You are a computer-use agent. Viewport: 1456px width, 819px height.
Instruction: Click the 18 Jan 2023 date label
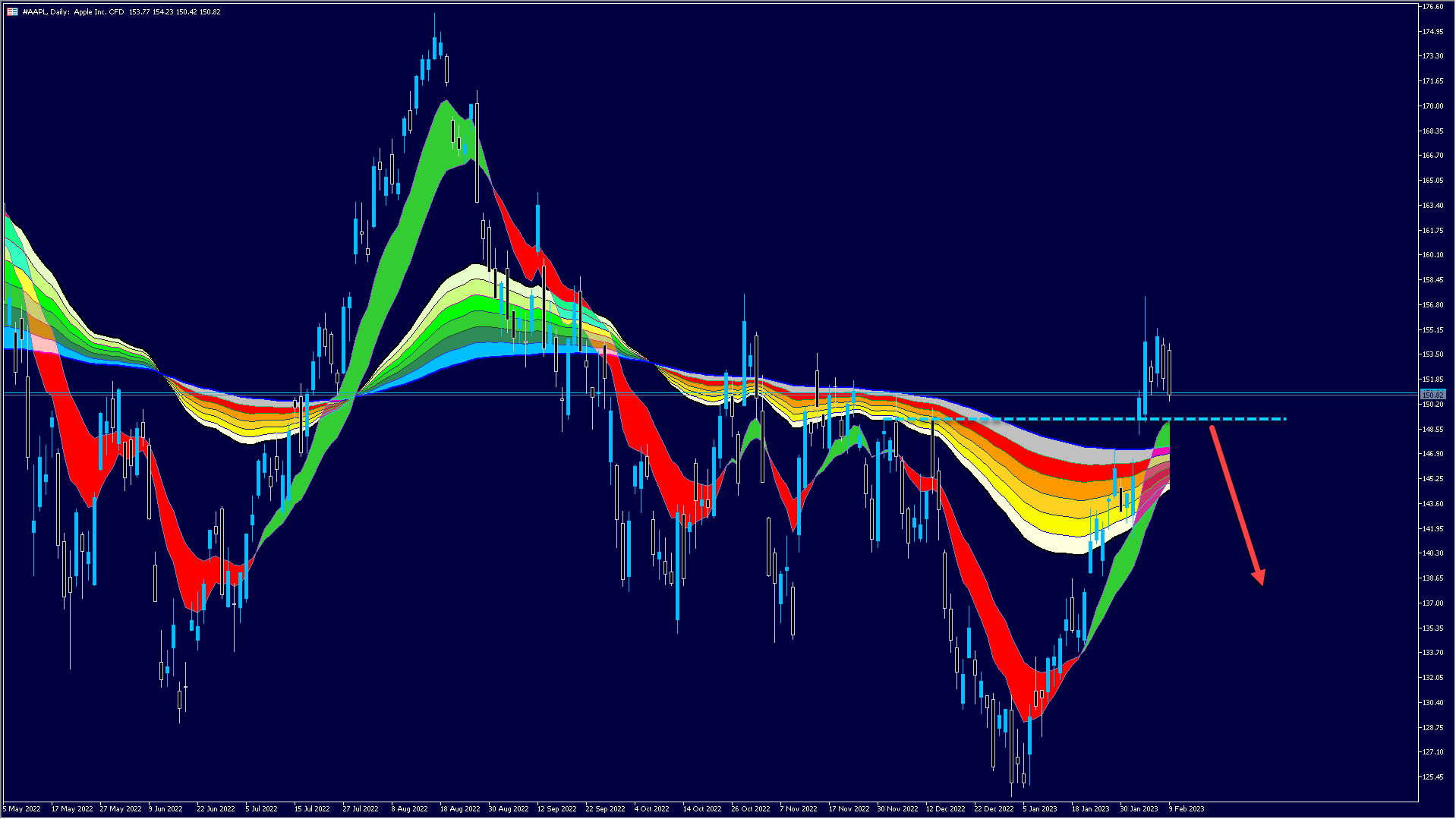(1091, 809)
